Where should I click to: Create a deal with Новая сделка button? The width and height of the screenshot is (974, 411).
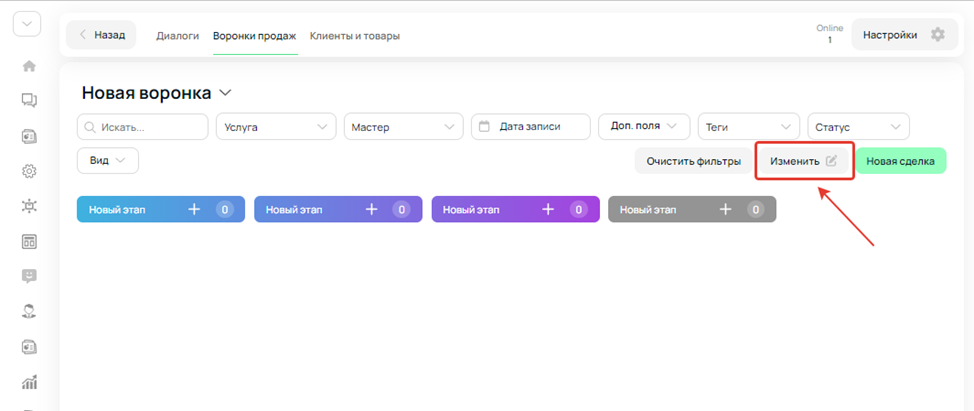[x=901, y=161]
